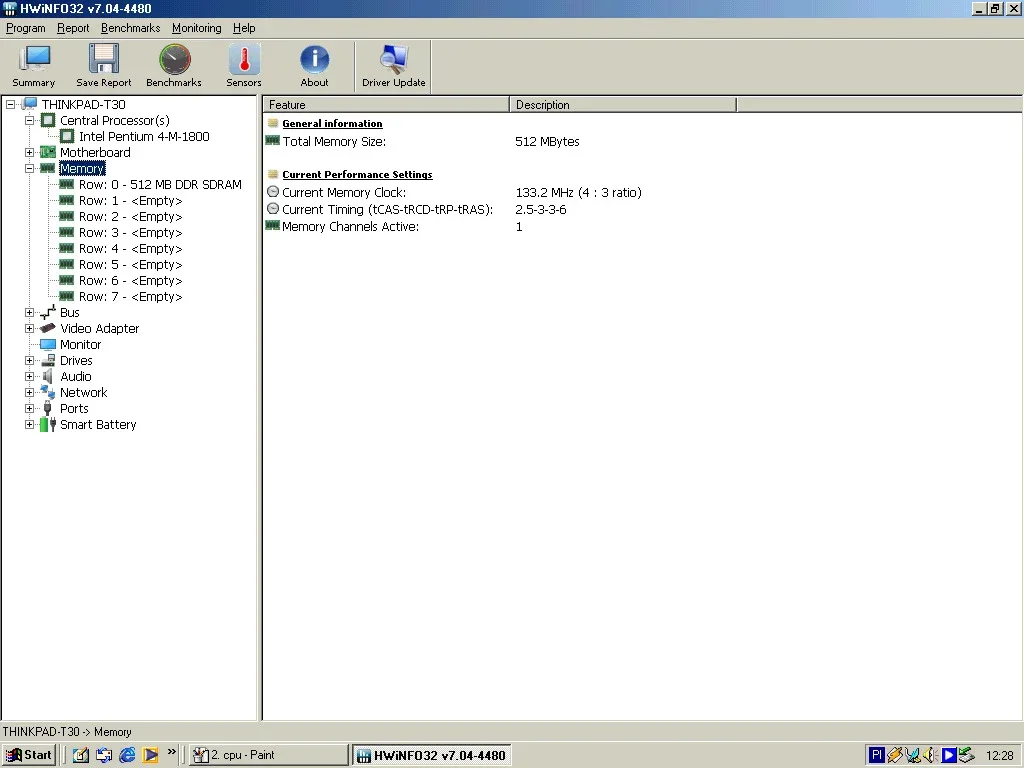Select 'Row: 4 - <Empty>' entry
The height and width of the screenshot is (768, 1024).
tap(131, 248)
